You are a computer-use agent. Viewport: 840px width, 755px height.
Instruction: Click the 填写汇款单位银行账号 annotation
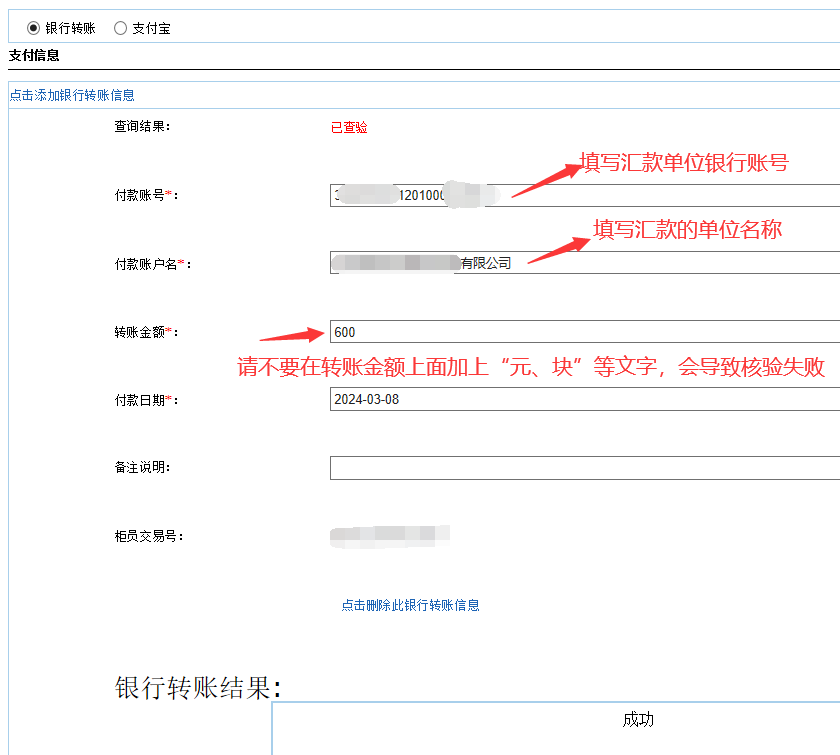pos(684,163)
